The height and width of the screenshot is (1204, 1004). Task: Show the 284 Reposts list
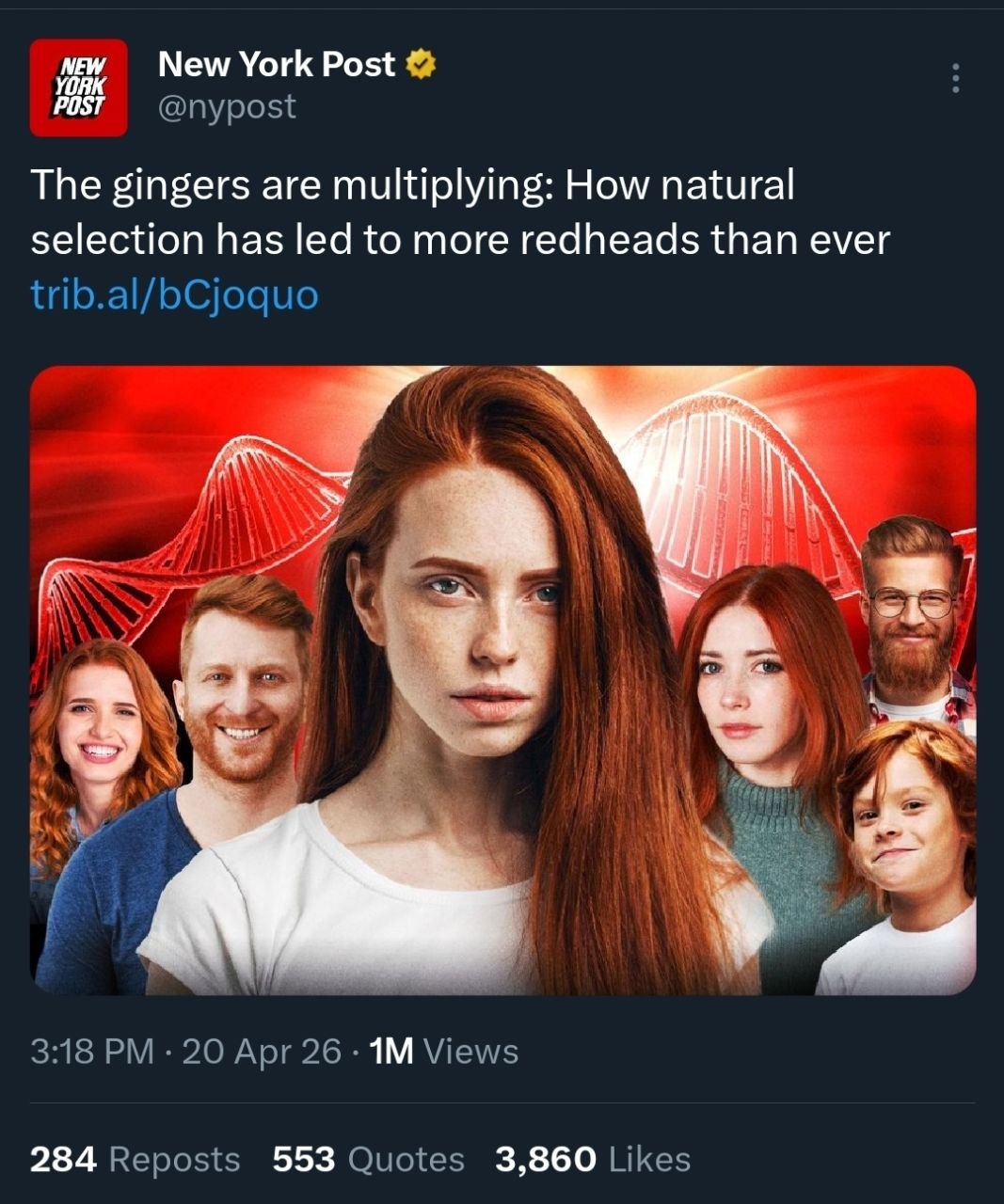pos(135,1159)
